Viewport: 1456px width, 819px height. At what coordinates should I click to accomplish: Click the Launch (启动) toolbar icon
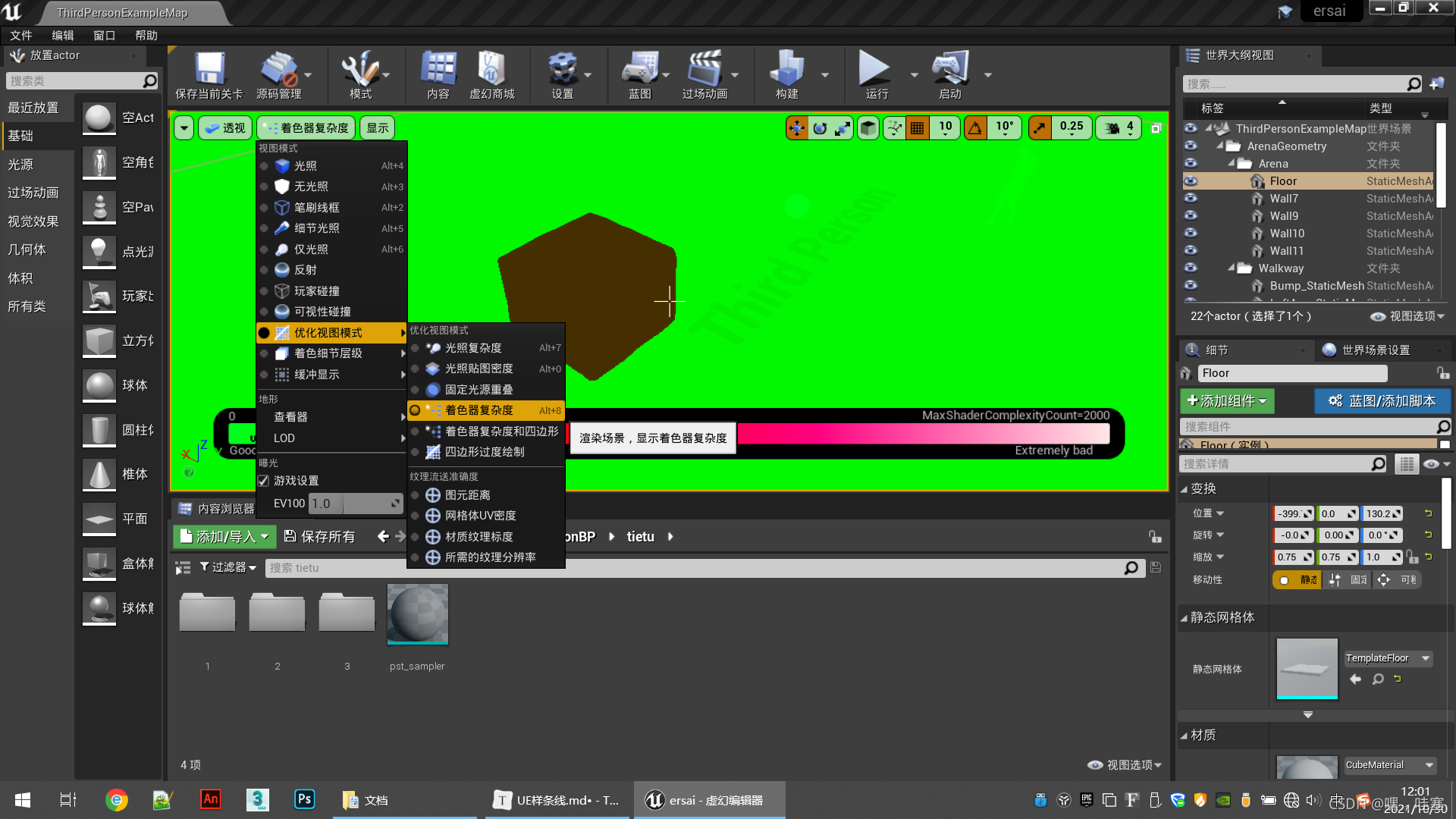coord(949,74)
